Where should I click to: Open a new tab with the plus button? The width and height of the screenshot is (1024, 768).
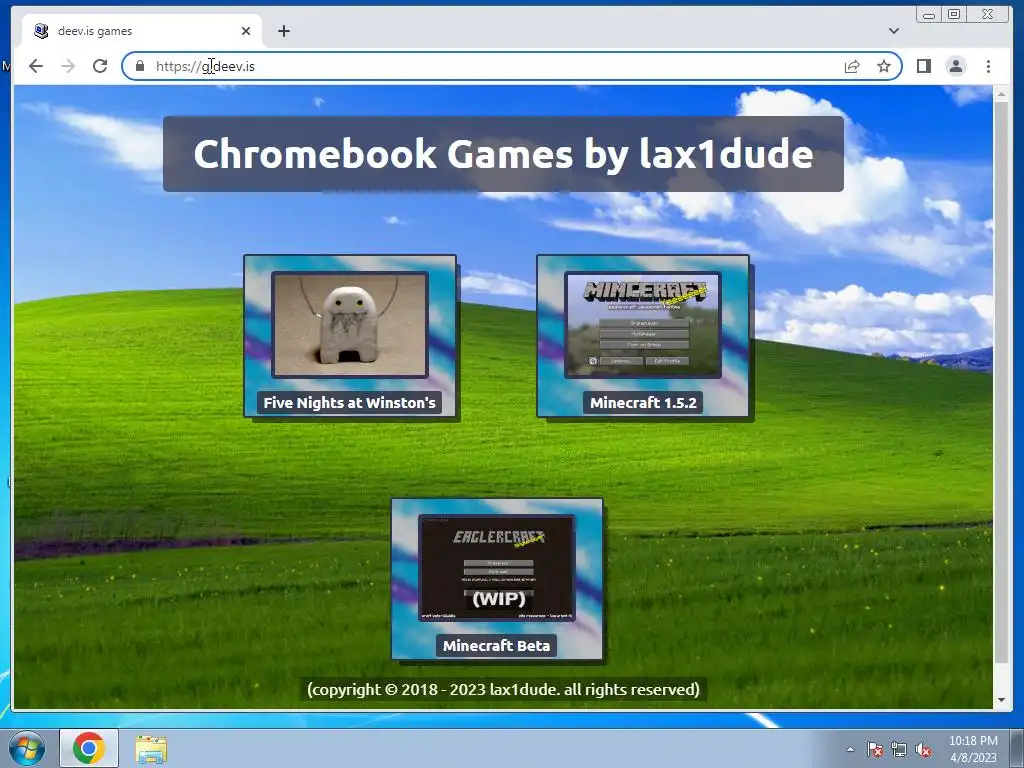pyautogui.click(x=283, y=31)
